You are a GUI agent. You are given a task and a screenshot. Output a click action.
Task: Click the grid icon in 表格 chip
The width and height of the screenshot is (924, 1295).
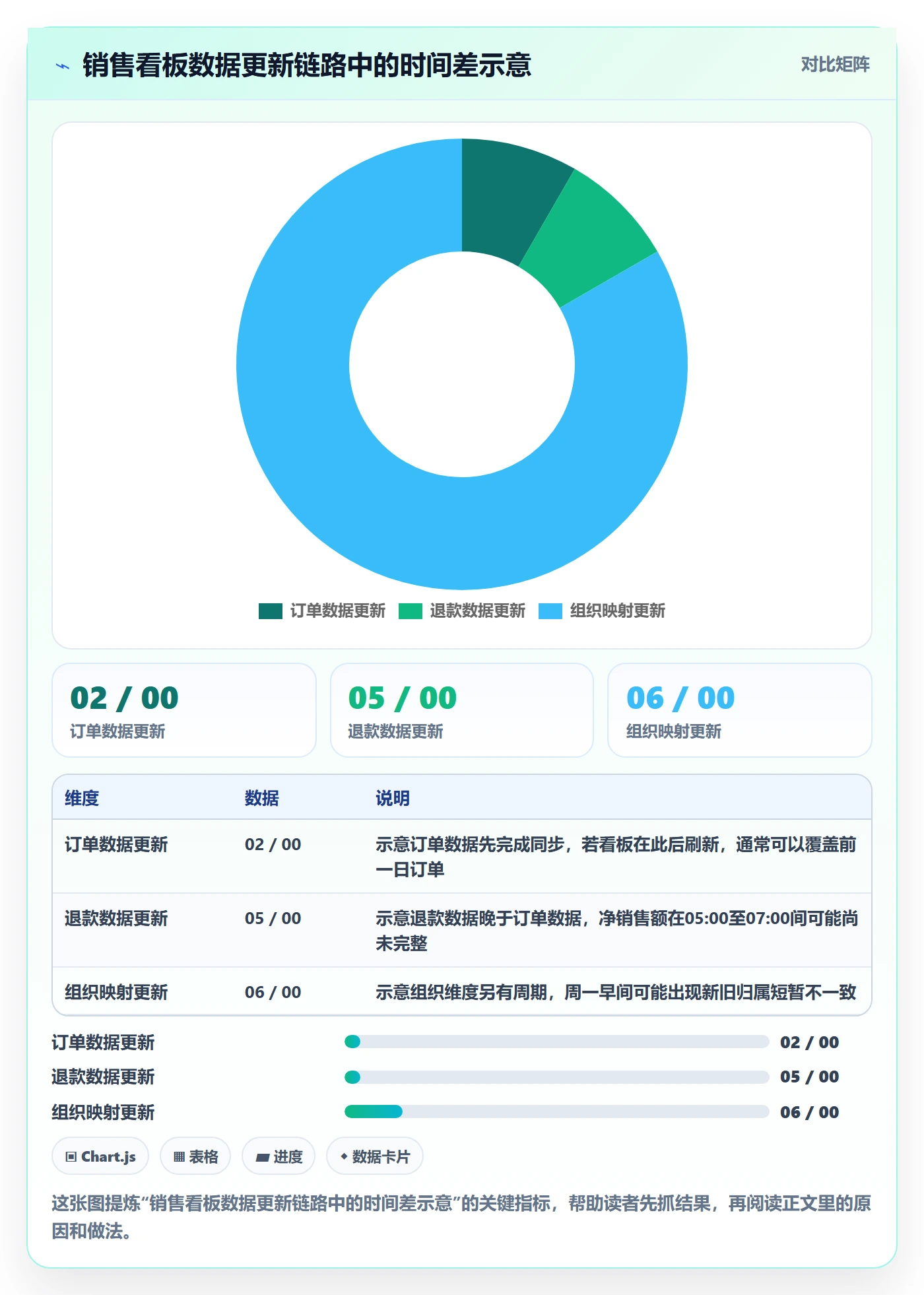coord(179,1157)
